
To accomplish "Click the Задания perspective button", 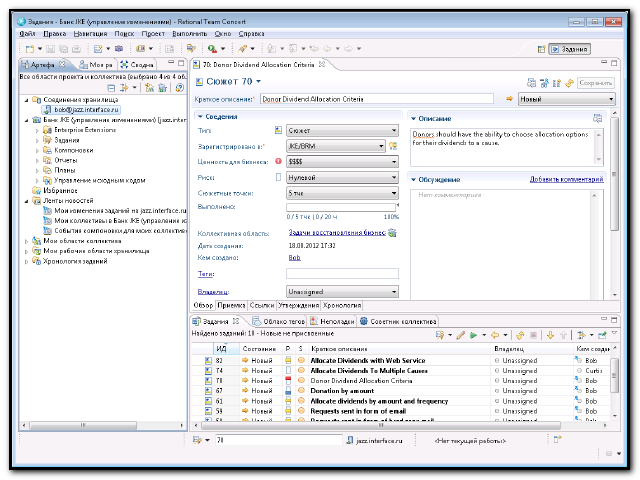I will pos(569,49).
